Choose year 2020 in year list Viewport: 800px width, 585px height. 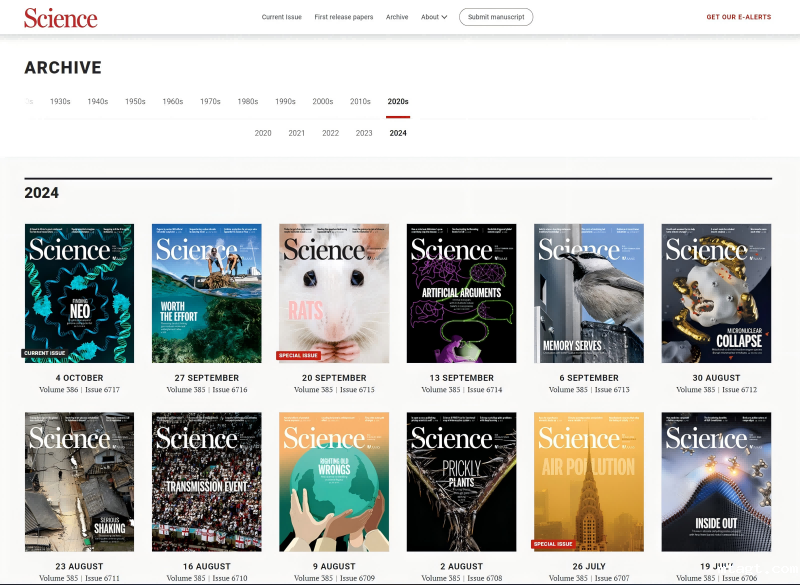(x=263, y=133)
